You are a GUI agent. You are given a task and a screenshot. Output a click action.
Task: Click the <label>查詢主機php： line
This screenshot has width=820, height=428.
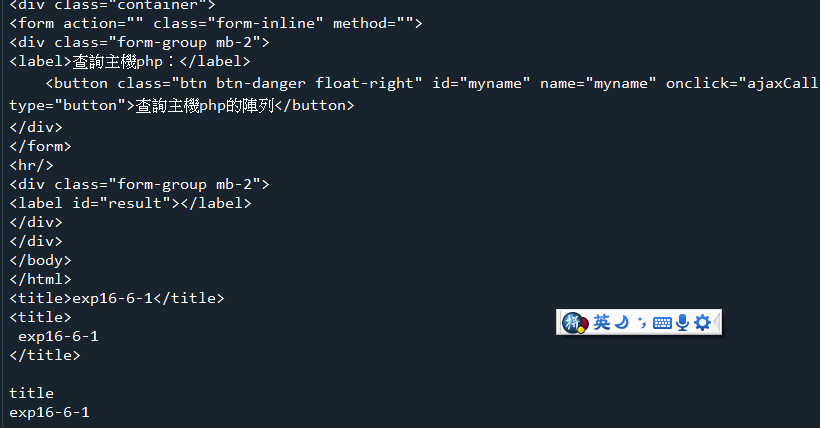tap(130, 62)
